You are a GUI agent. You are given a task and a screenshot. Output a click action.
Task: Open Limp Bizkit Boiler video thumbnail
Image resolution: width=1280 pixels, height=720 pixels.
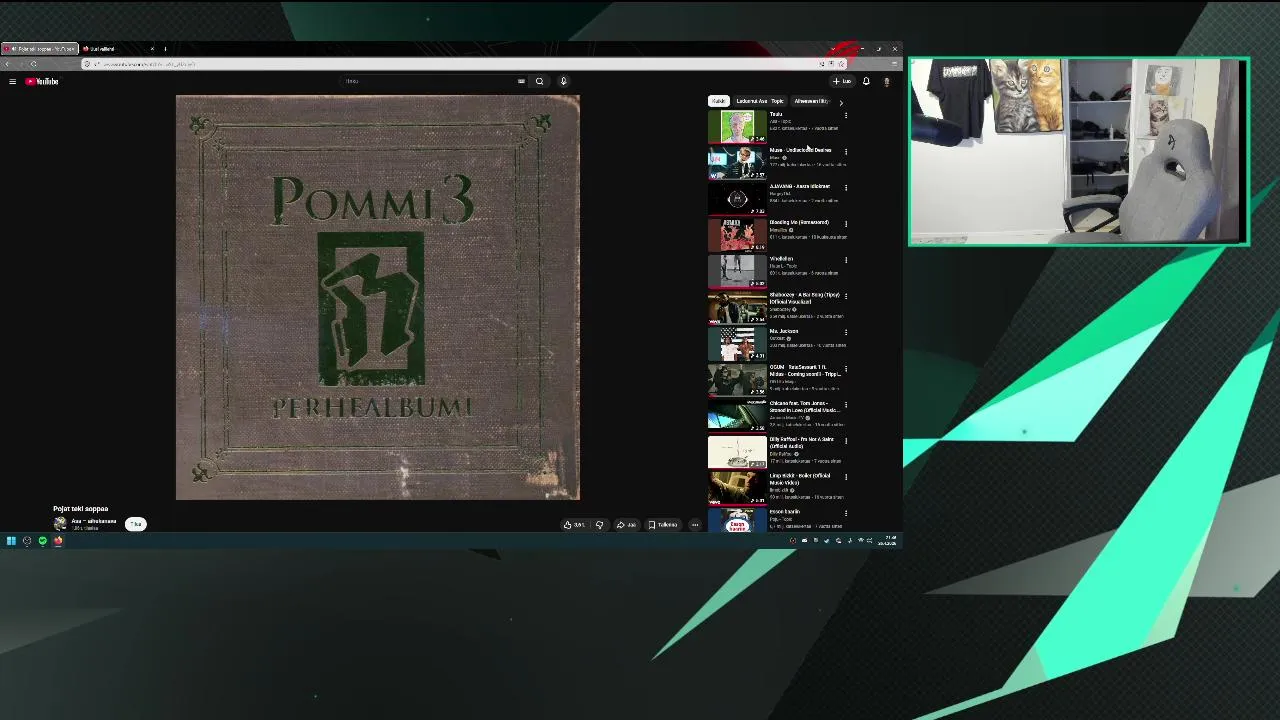(x=737, y=488)
